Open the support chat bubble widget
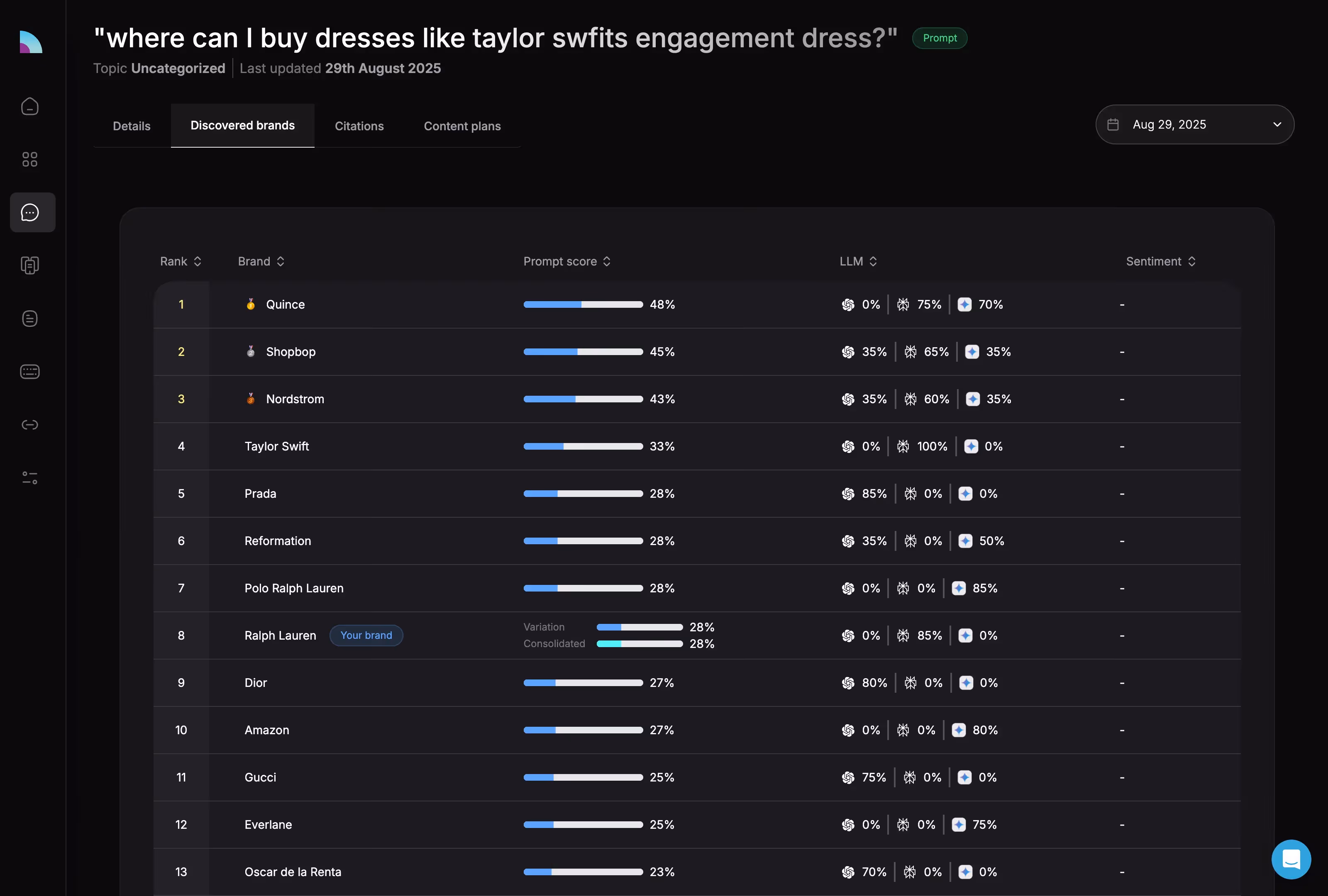1328x896 pixels. coord(1291,859)
